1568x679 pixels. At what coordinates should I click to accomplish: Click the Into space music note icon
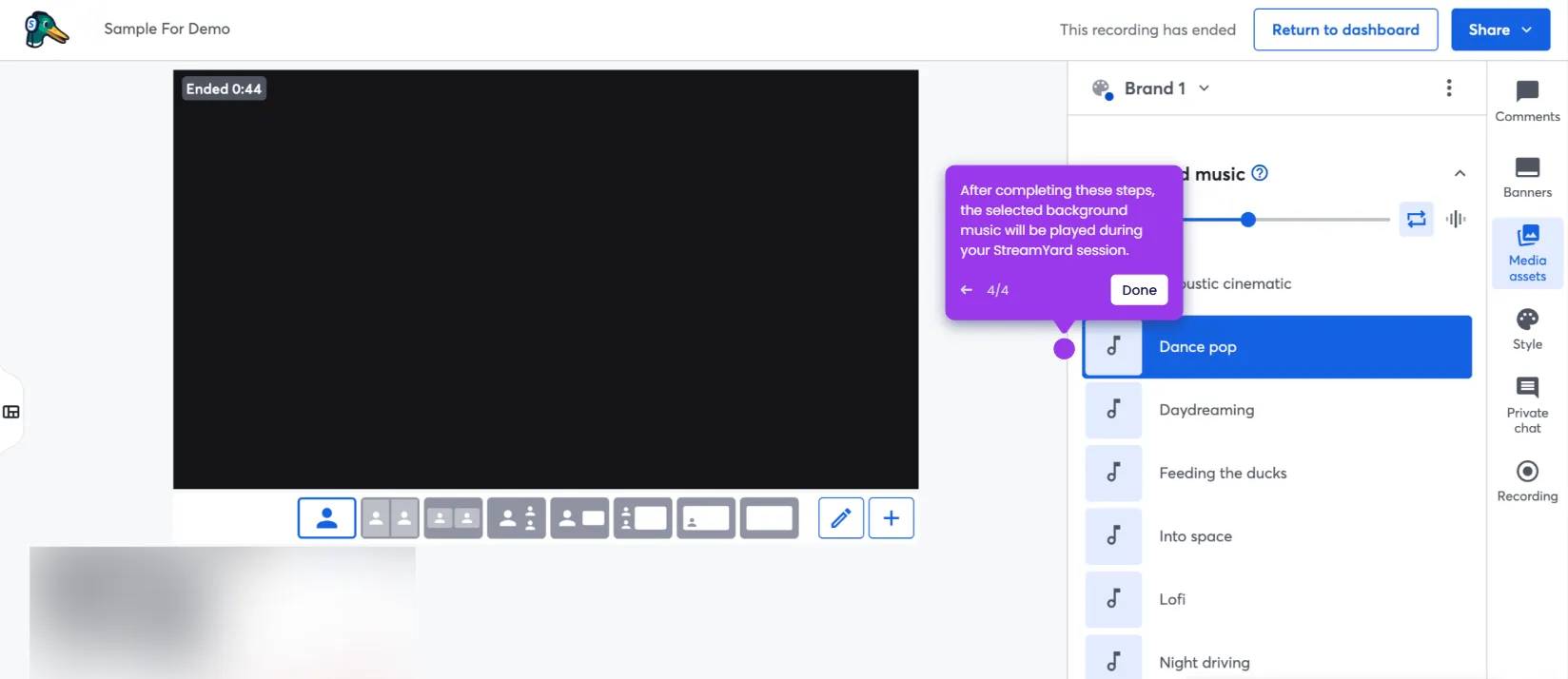[1113, 536]
